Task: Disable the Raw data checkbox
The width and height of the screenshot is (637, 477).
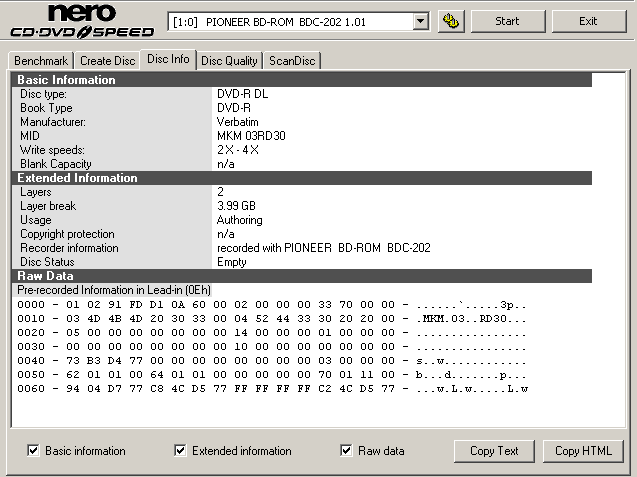Action: (347, 451)
